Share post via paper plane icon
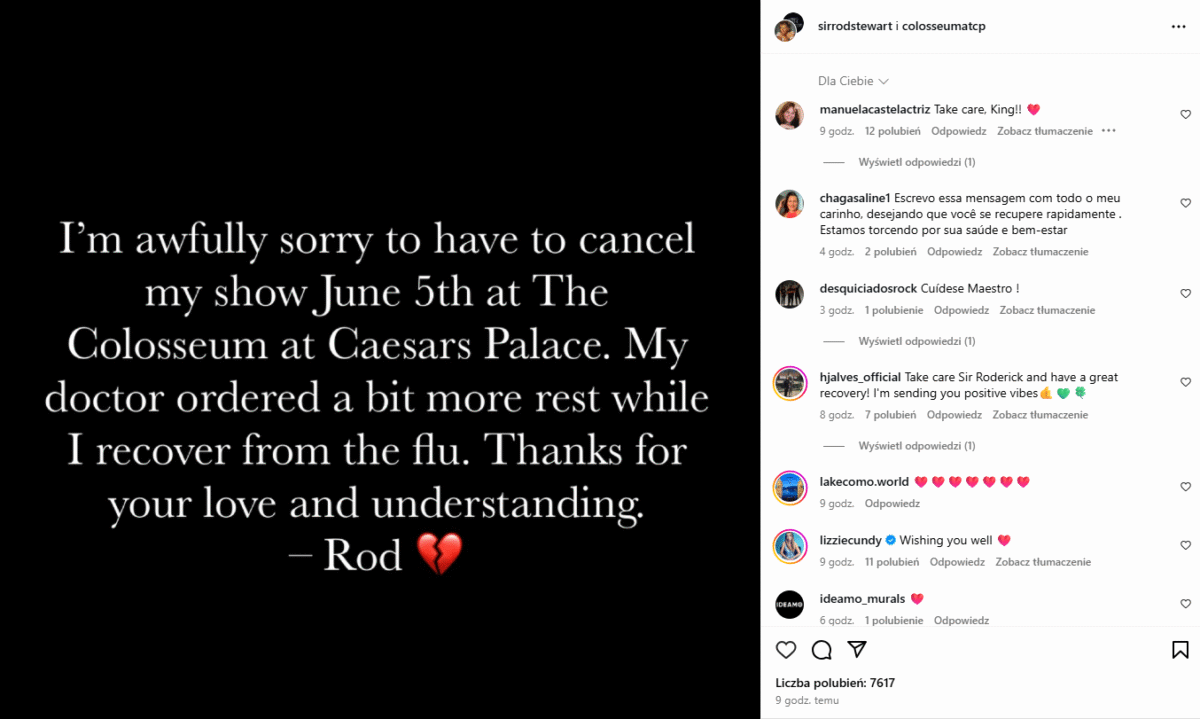This screenshot has width=1200, height=719. 857,650
